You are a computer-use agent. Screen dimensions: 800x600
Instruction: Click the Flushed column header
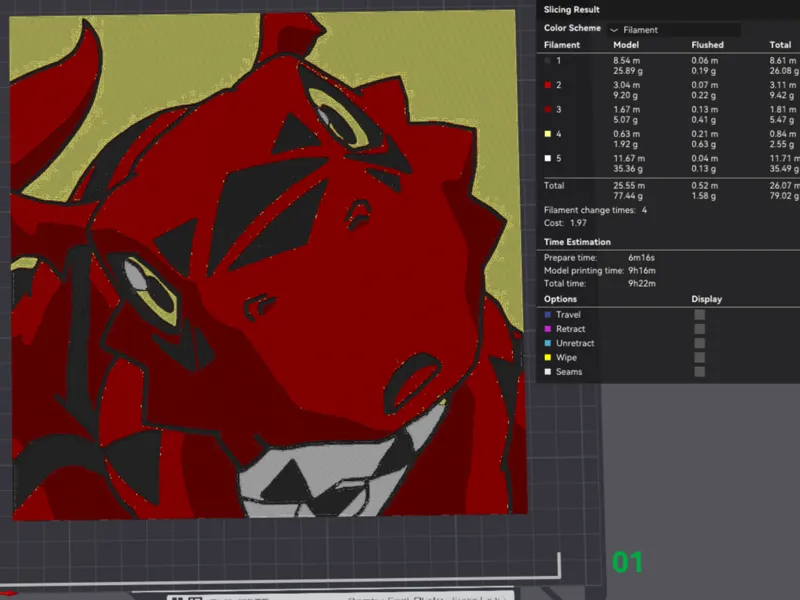coord(707,45)
